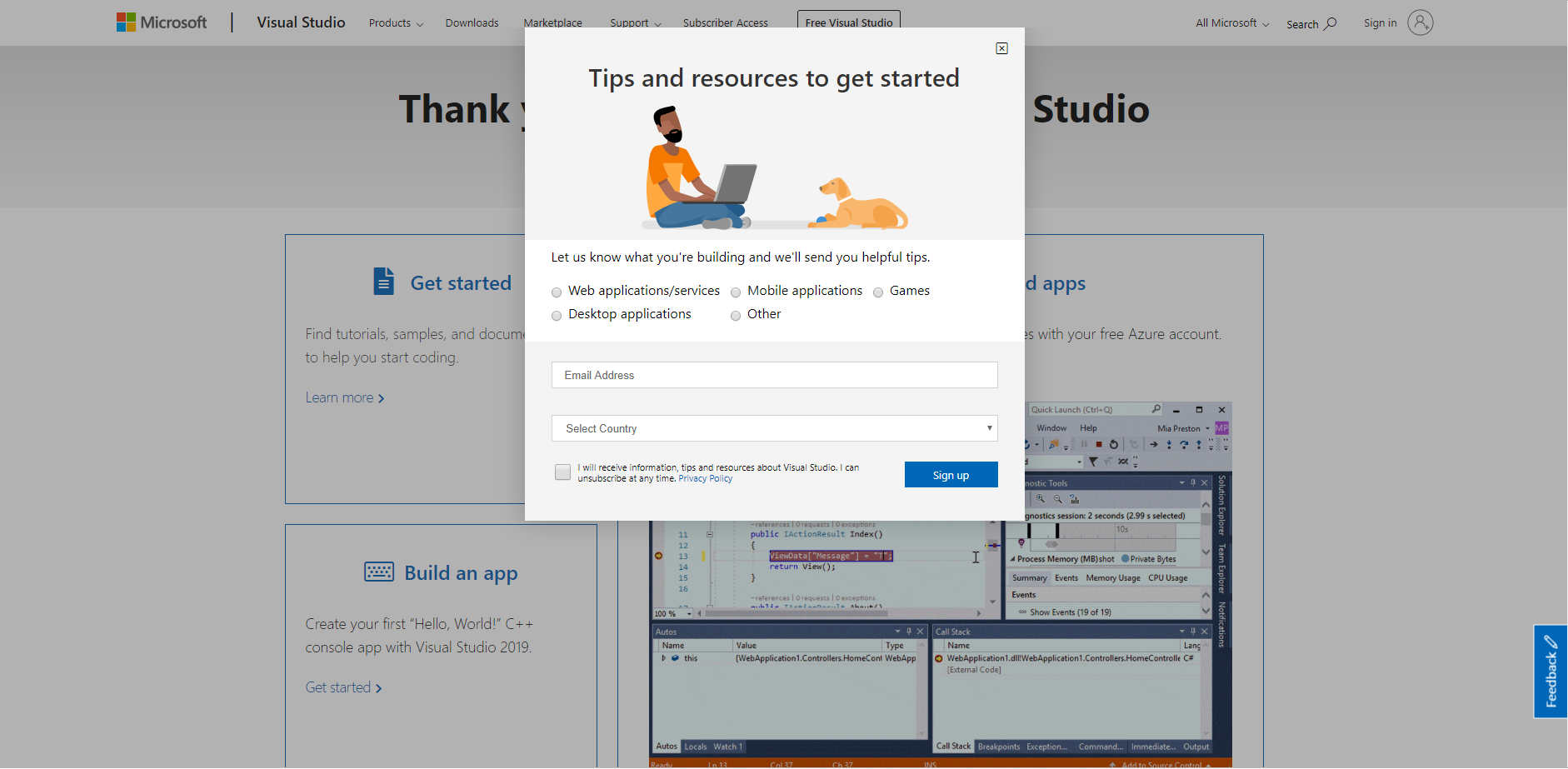
Task: Click Get started link under Build an app
Action: [x=343, y=688]
